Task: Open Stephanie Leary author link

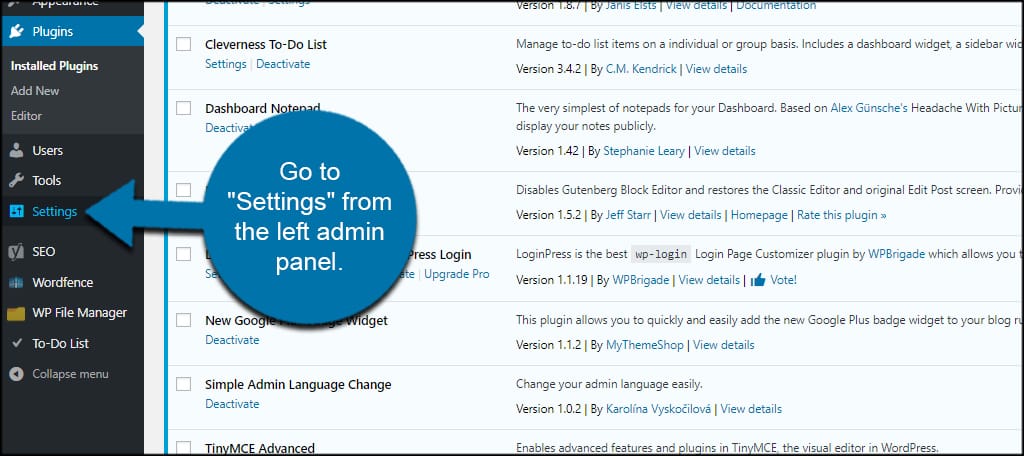Action: (x=644, y=151)
